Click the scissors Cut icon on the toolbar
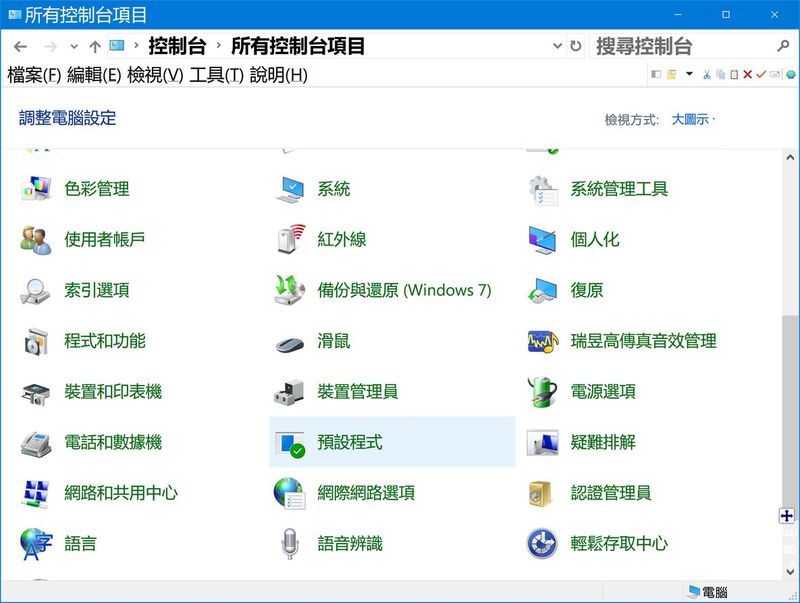 coord(707,73)
